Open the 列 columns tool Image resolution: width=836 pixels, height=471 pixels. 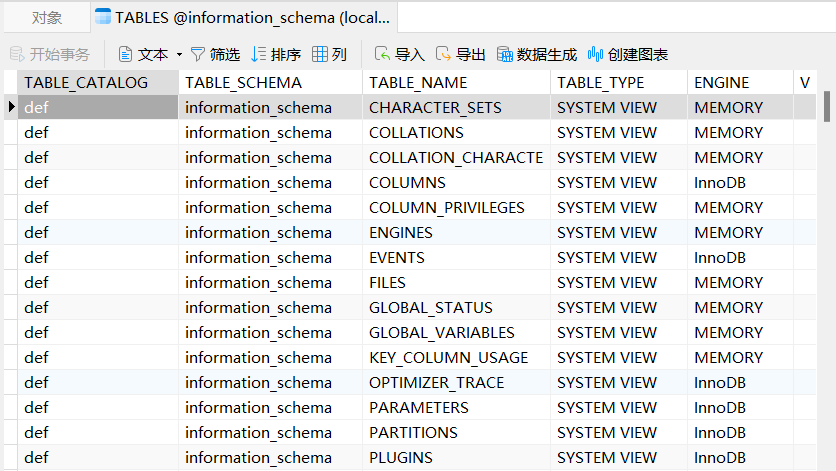tap(329, 54)
